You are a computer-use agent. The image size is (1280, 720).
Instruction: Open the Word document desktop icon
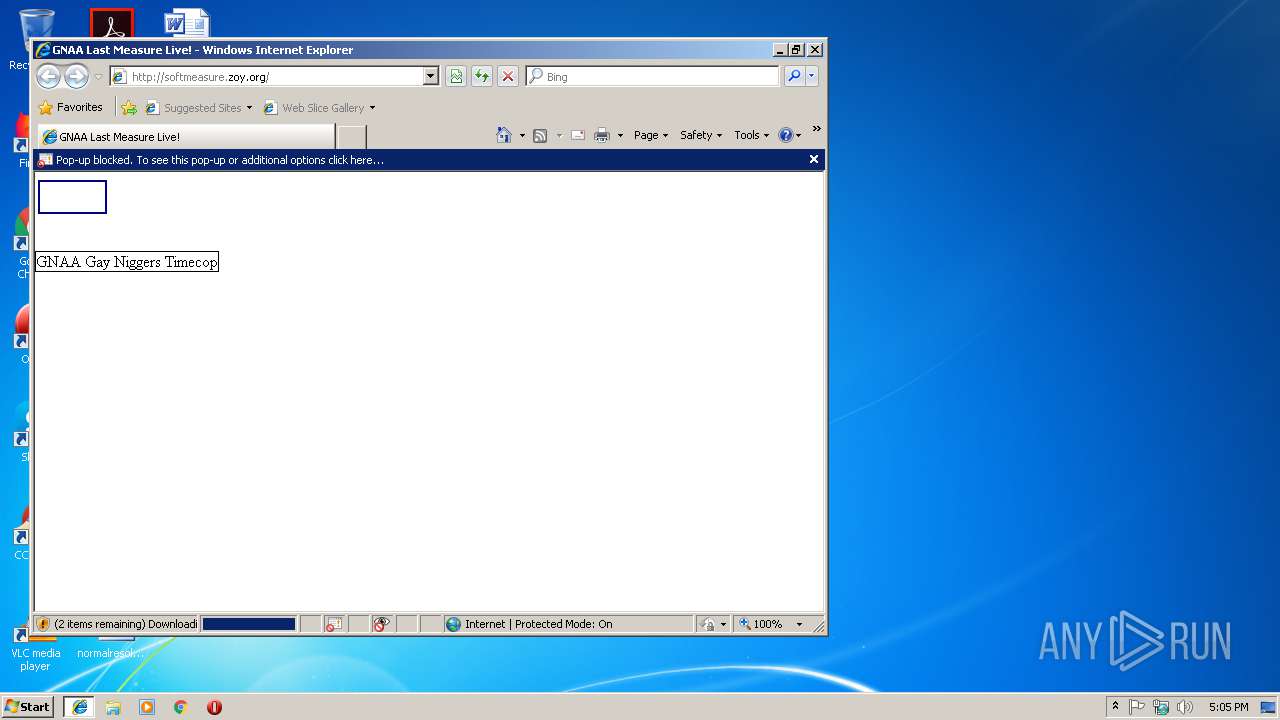pos(187,22)
